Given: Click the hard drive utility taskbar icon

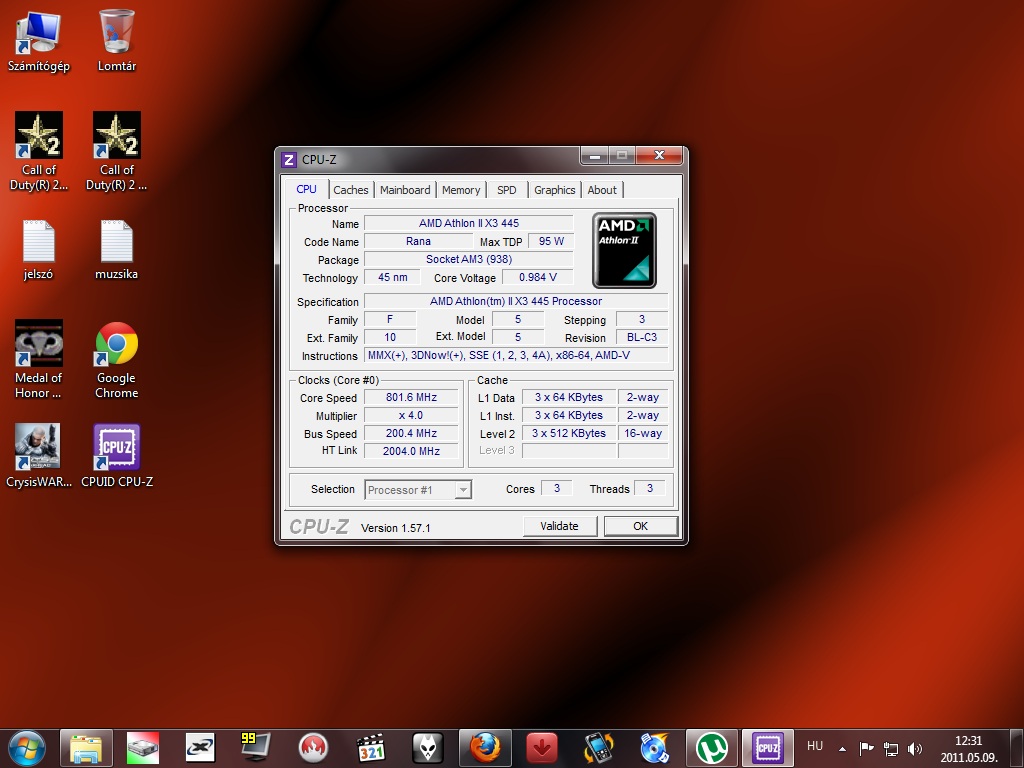Looking at the screenshot, I should (x=143, y=748).
